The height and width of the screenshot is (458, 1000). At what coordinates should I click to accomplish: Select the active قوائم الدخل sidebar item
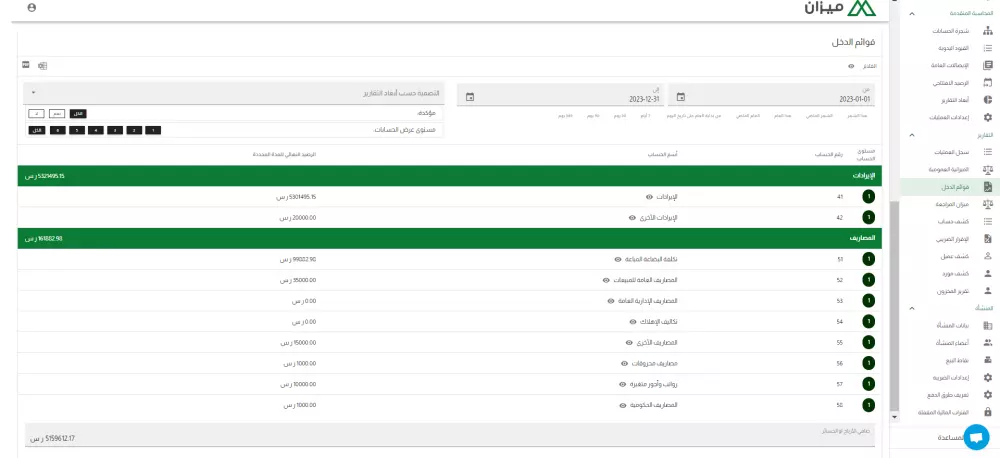click(x=950, y=187)
